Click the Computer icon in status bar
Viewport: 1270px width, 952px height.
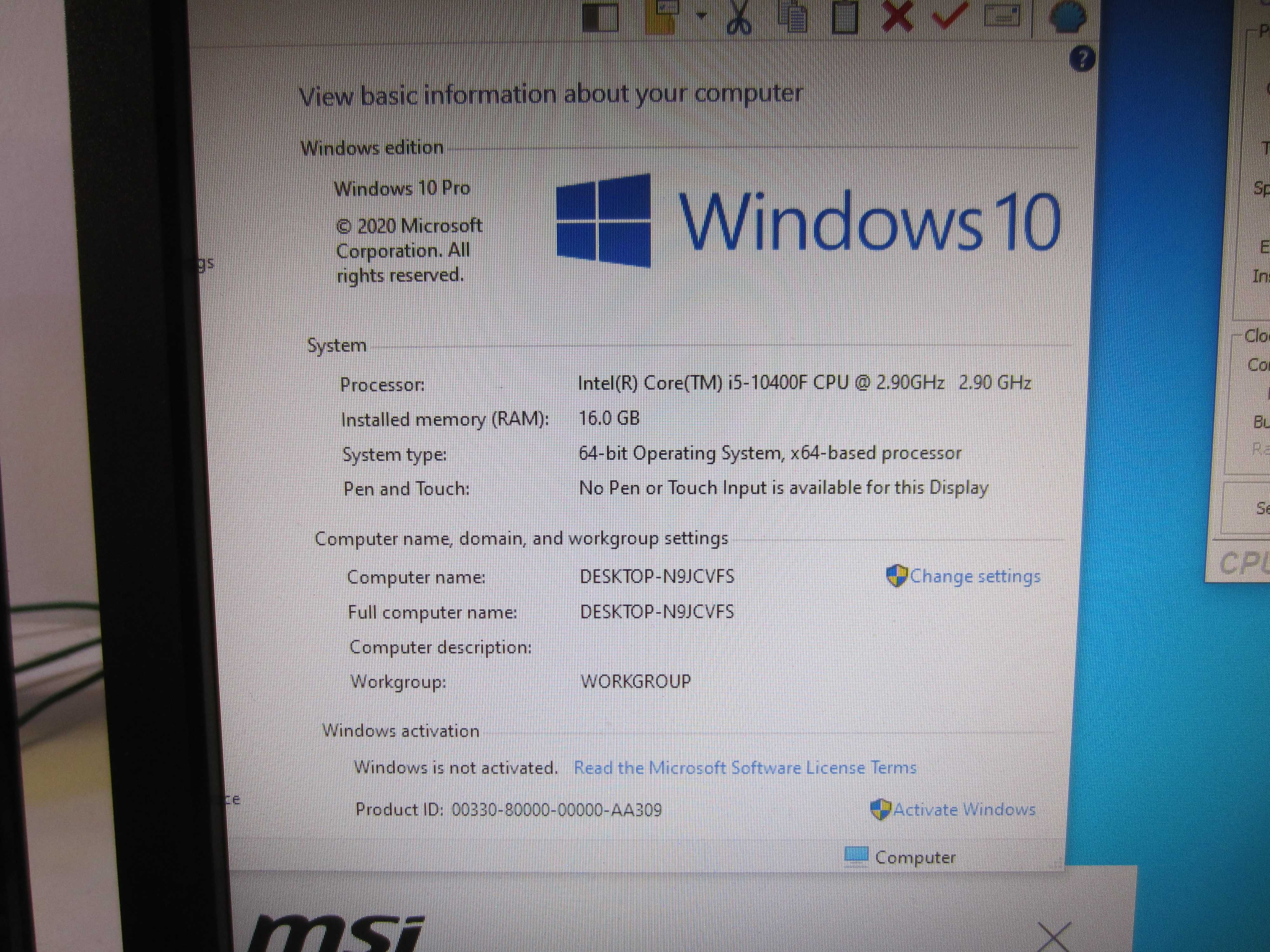click(x=856, y=856)
